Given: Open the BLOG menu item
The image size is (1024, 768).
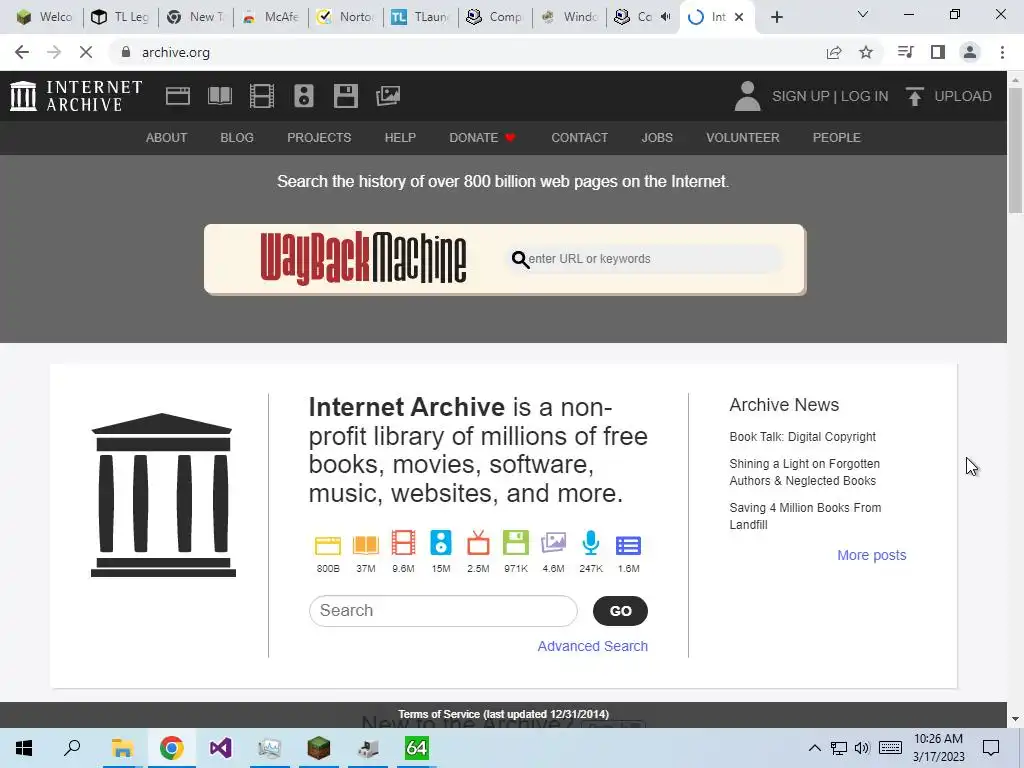Looking at the screenshot, I should tap(237, 138).
